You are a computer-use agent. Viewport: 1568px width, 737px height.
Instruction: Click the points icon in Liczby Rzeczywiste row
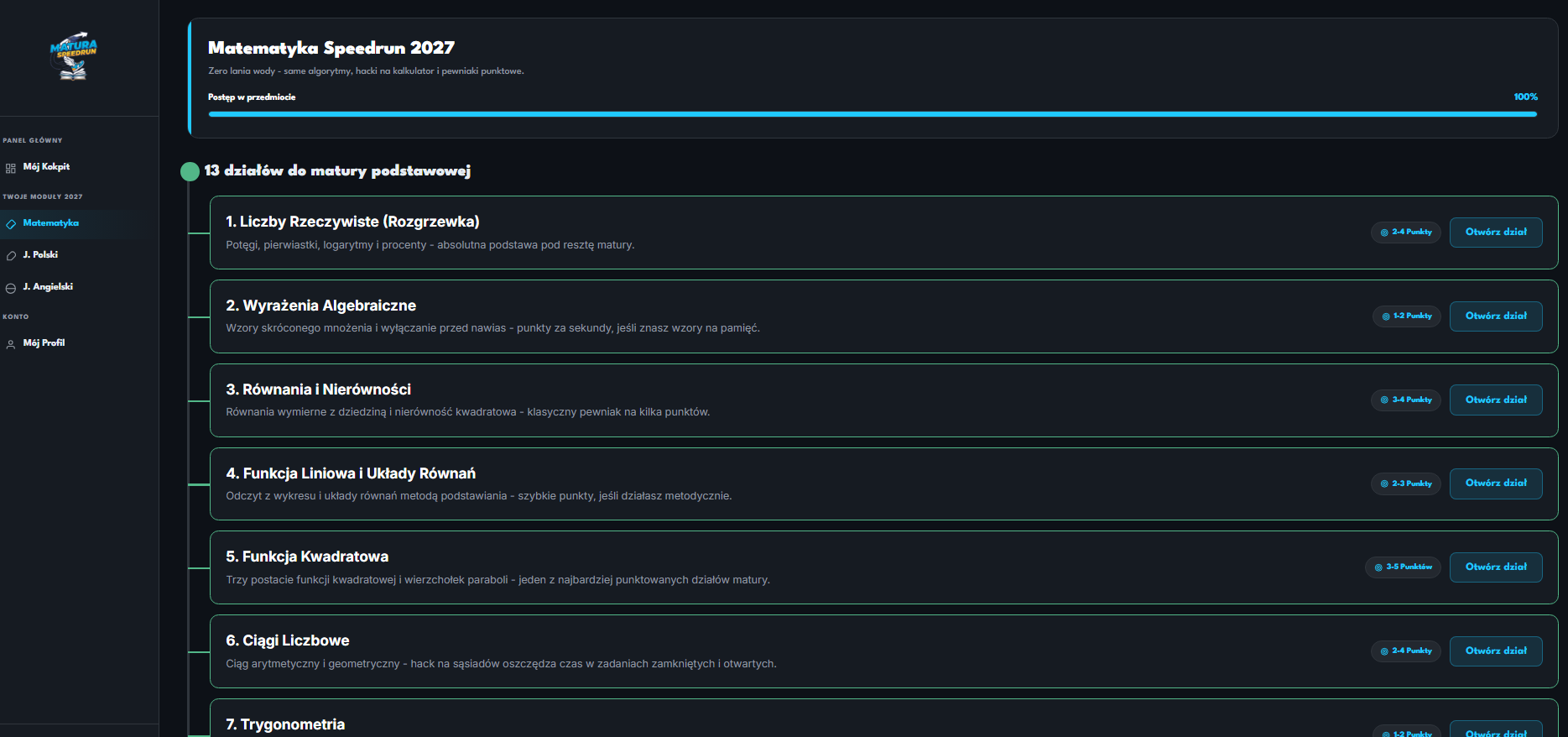1384,233
